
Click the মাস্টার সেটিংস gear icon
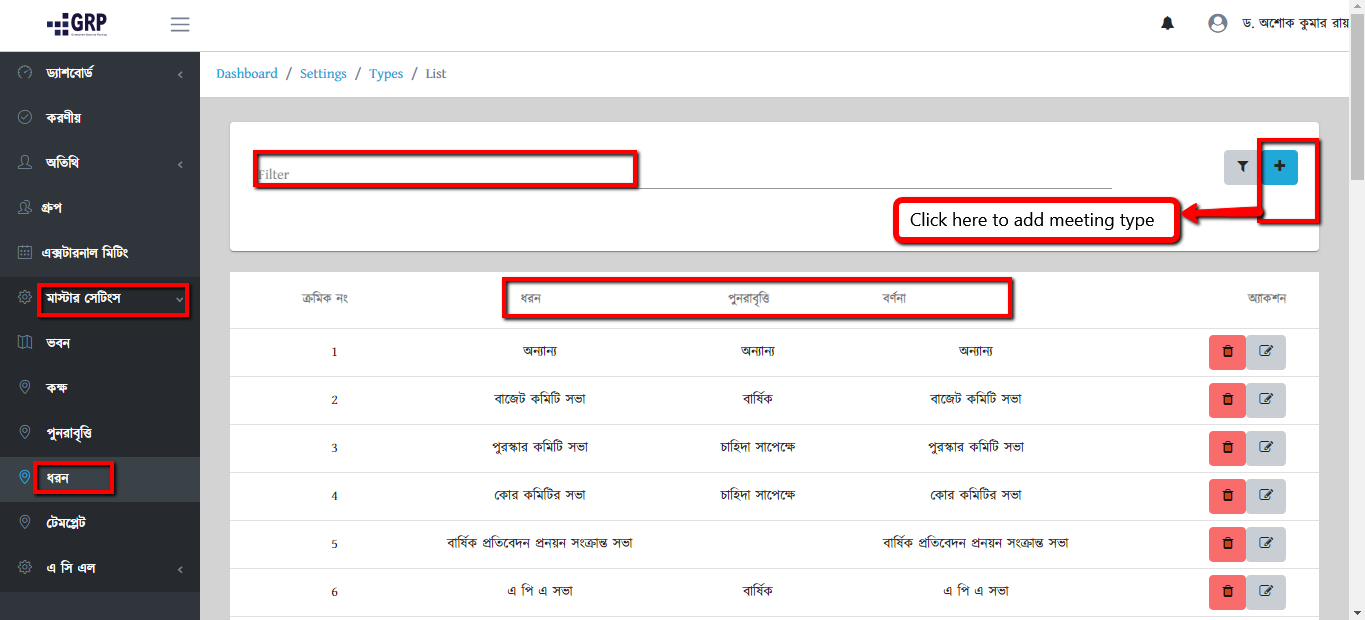[x=25, y=297]
